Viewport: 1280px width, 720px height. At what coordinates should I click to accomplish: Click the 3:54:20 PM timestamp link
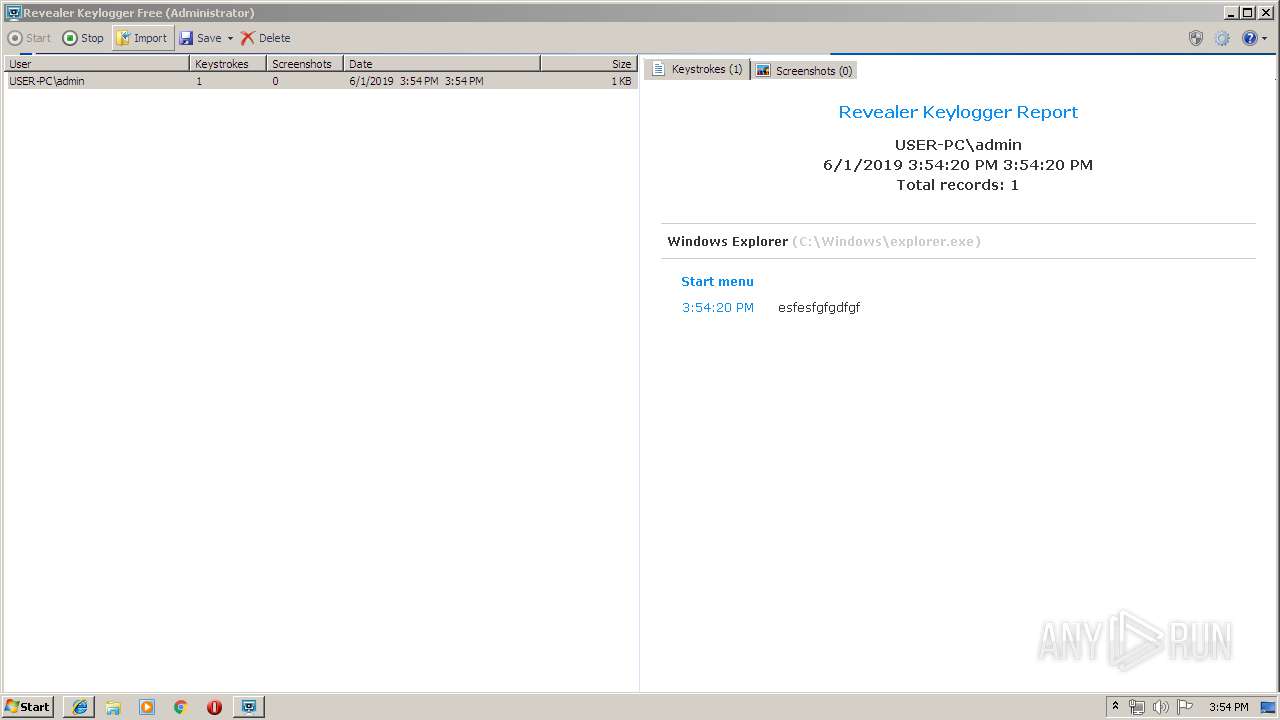tap(718, 307)
